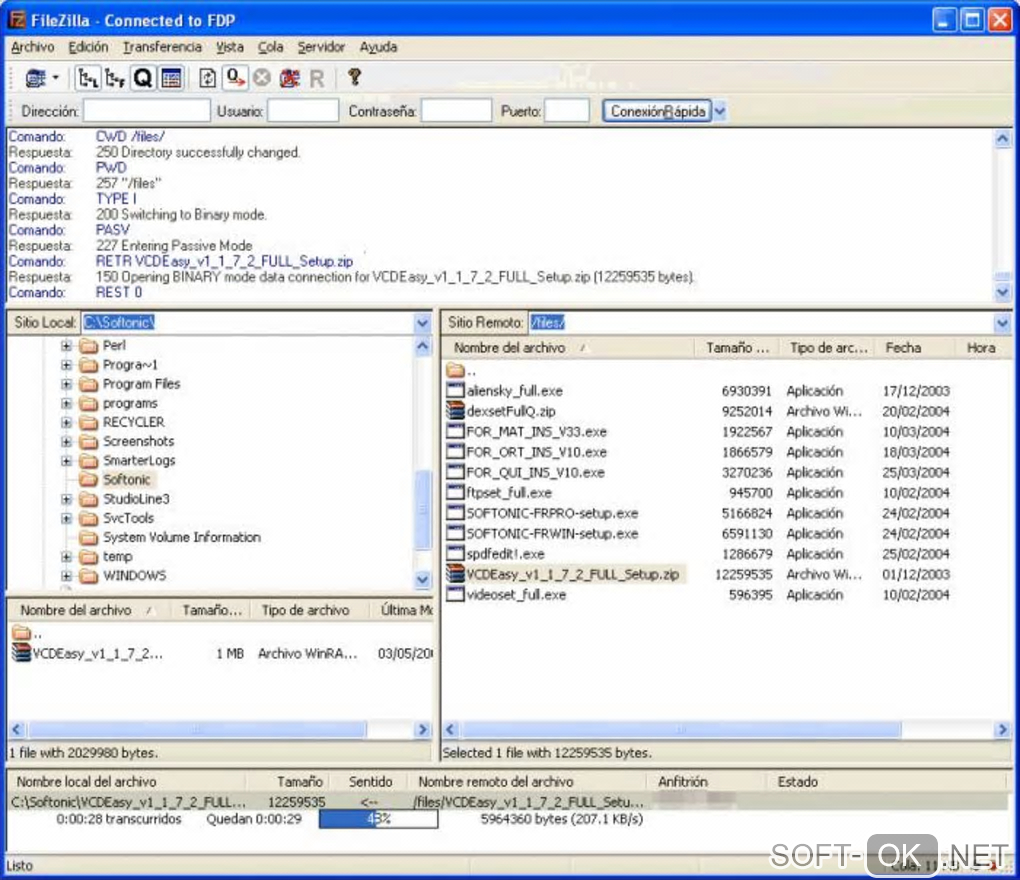Select VCDEasy_v1_1_7_2_FULL_Setup.zip remote file
The image size is (1020, 880).
click(x=572, y=574)
